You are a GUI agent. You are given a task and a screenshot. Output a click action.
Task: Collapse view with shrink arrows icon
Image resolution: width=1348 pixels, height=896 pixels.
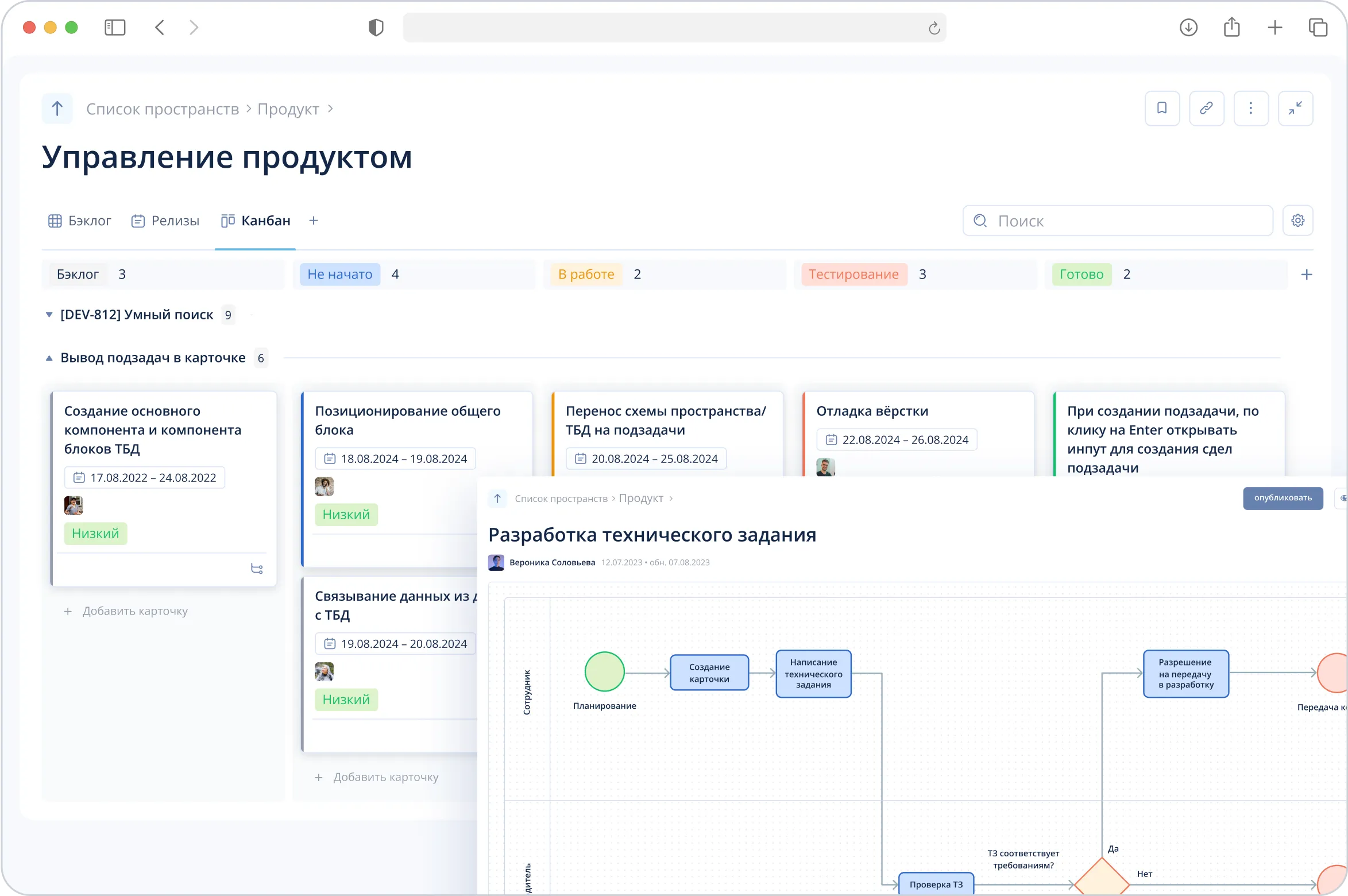pos(1295,108)
